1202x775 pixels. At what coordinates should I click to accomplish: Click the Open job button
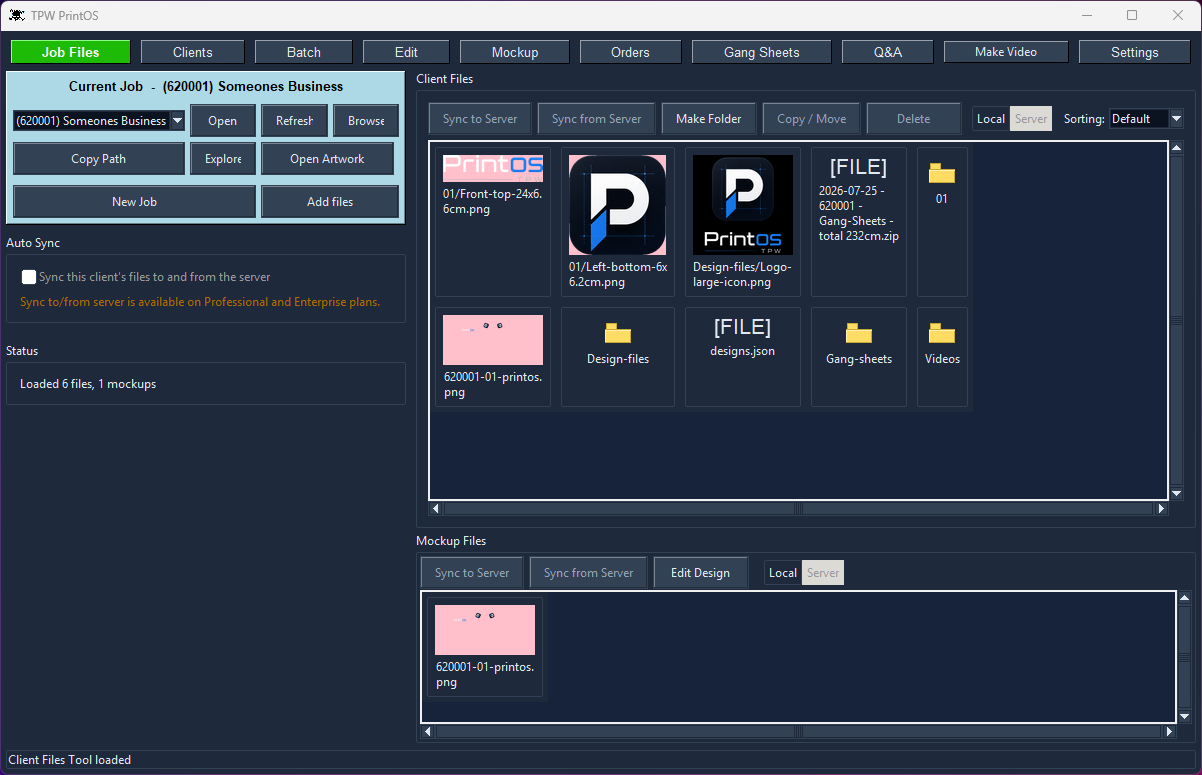[x=223, y=121]
